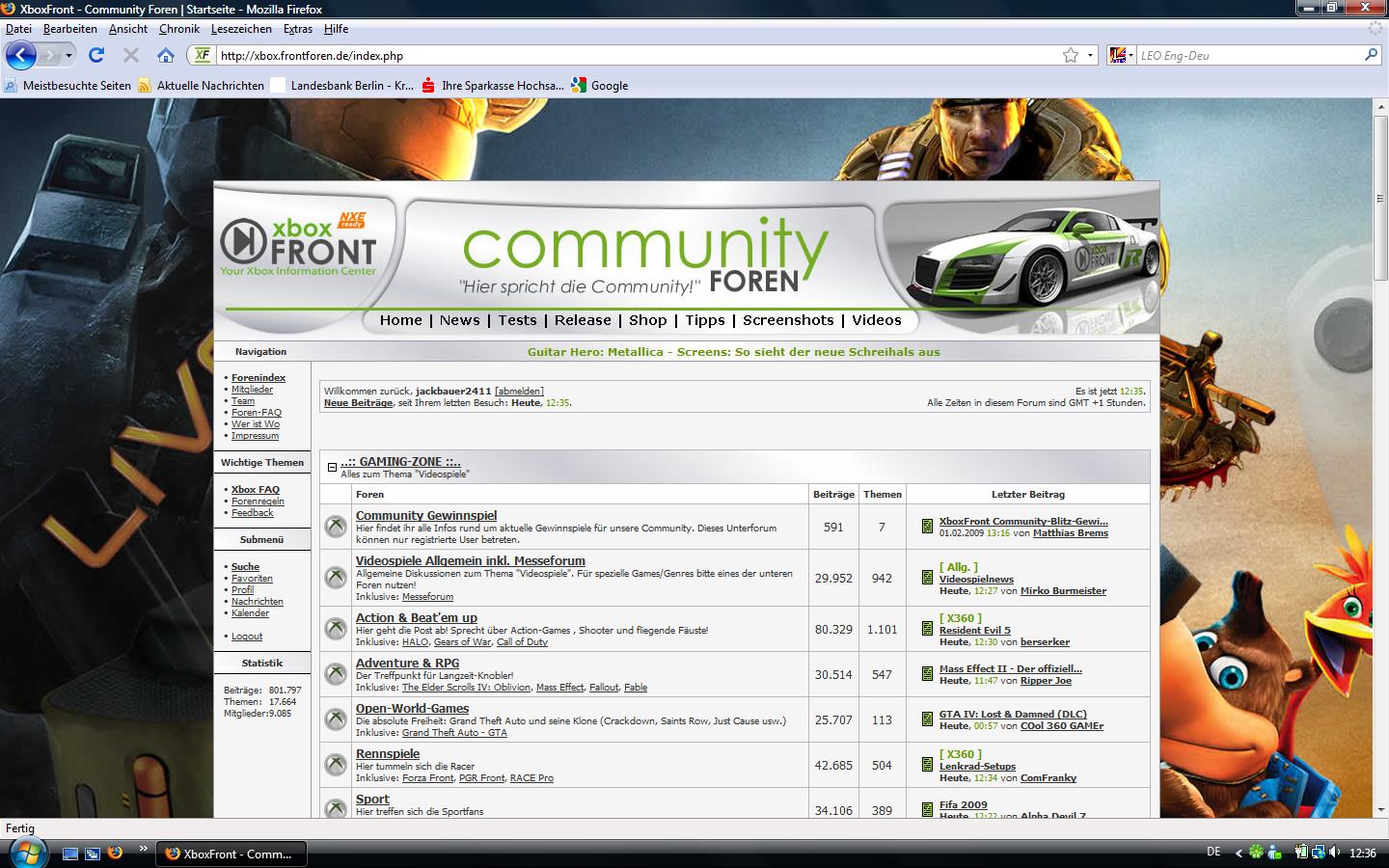
Task: Open the Lesezeichen menu
Action: (x=241, y=29)
